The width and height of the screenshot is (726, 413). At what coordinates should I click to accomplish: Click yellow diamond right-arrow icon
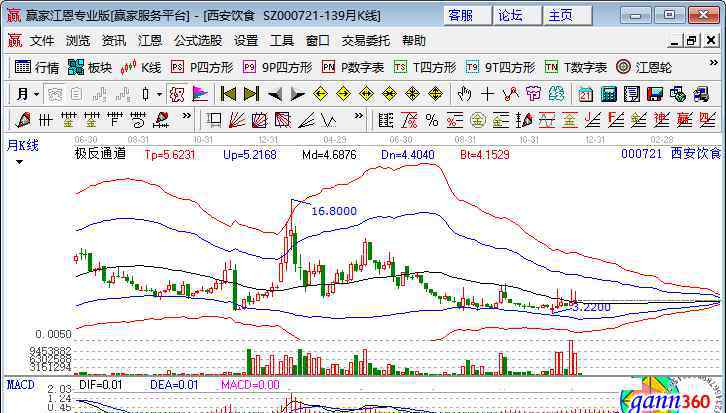pos(343,94)
